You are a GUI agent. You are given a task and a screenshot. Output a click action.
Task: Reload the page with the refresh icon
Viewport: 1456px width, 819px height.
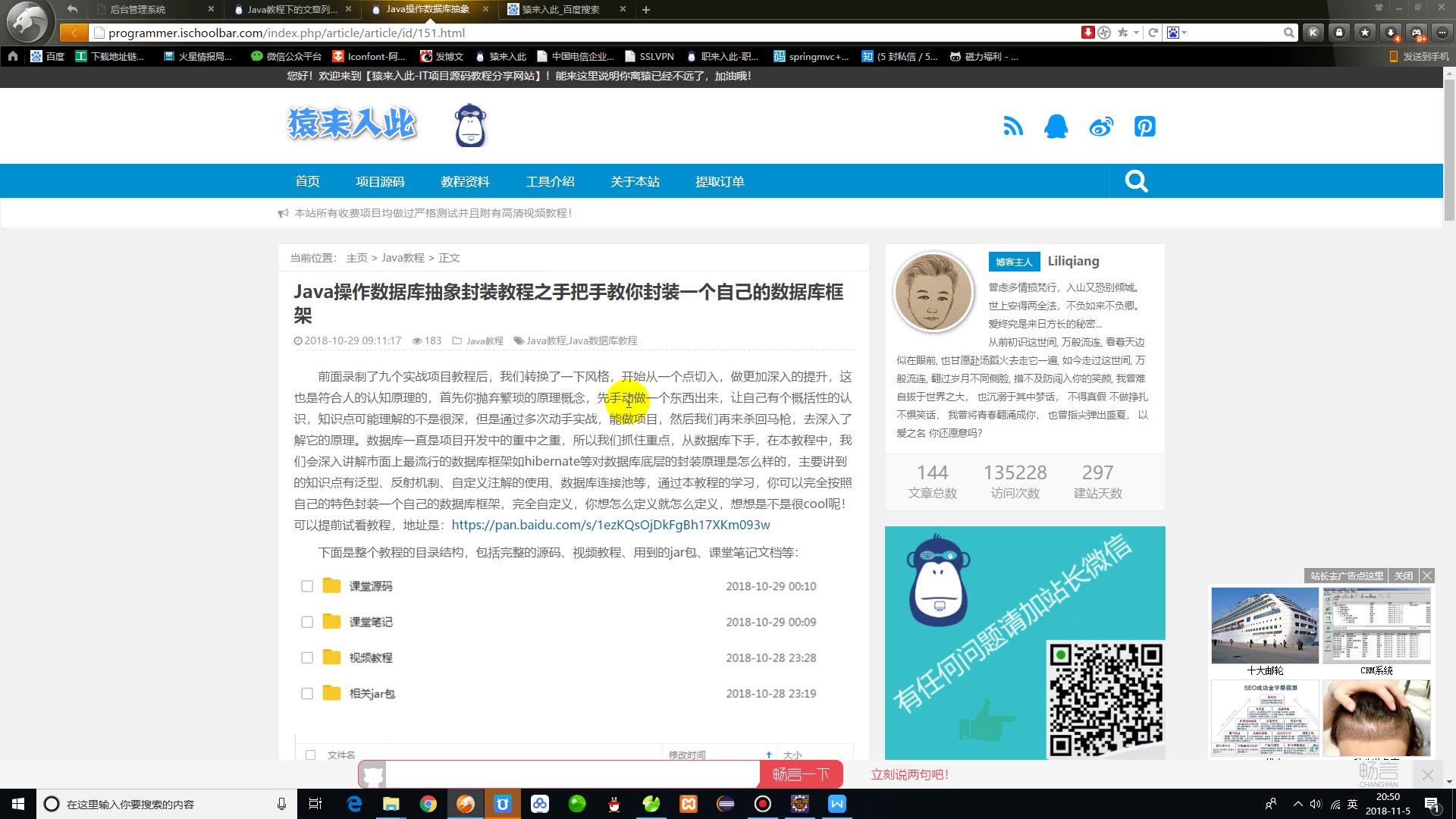coord(1153,33)
